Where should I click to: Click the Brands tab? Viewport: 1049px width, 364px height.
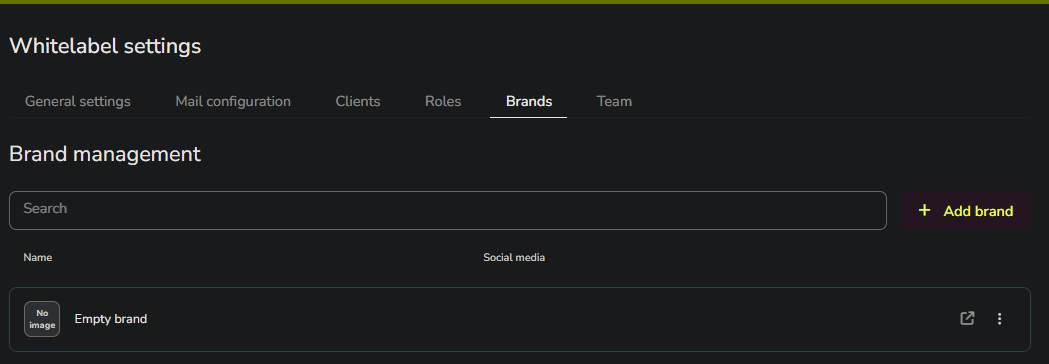[x=529, y=102]
